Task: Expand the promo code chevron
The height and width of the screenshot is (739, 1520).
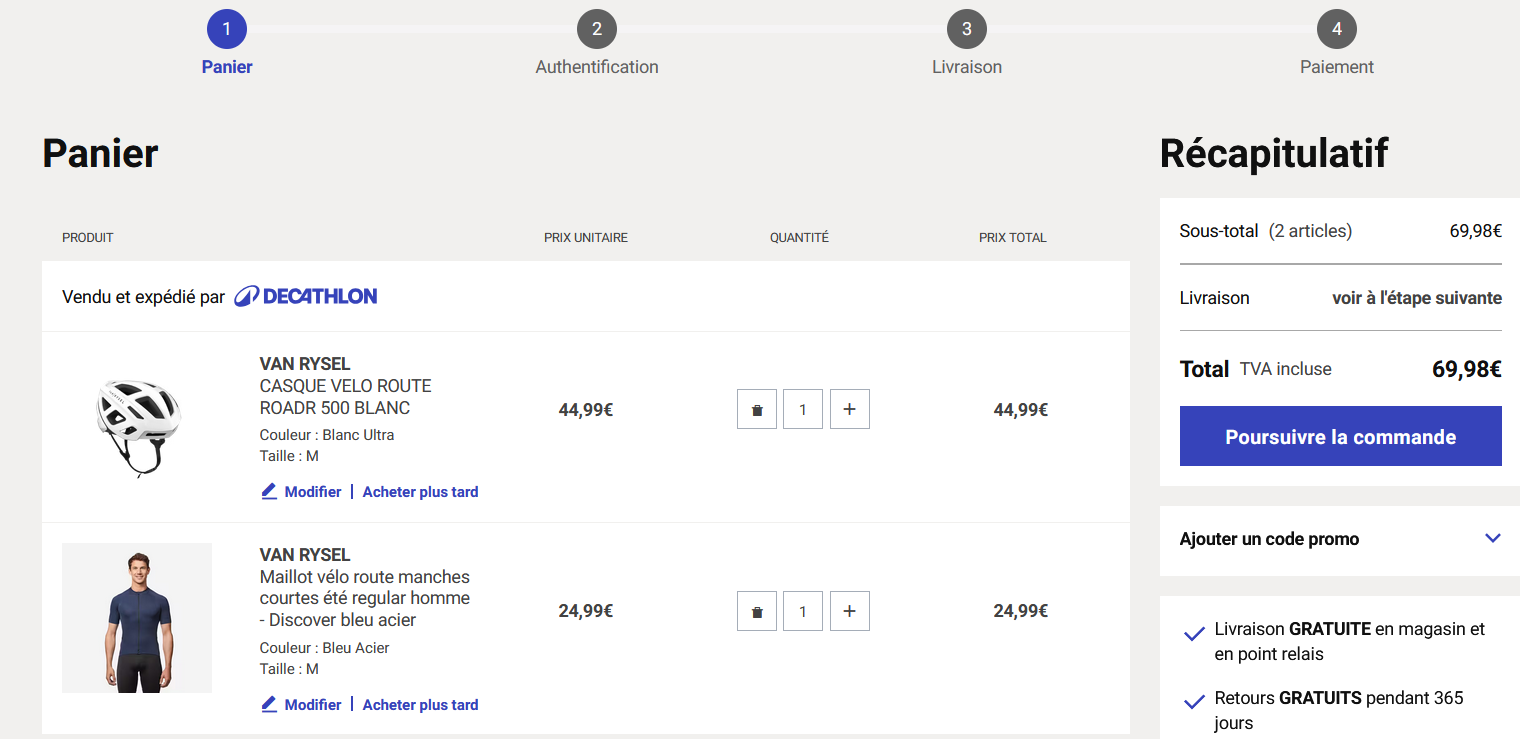Action: coord(1492,538)
